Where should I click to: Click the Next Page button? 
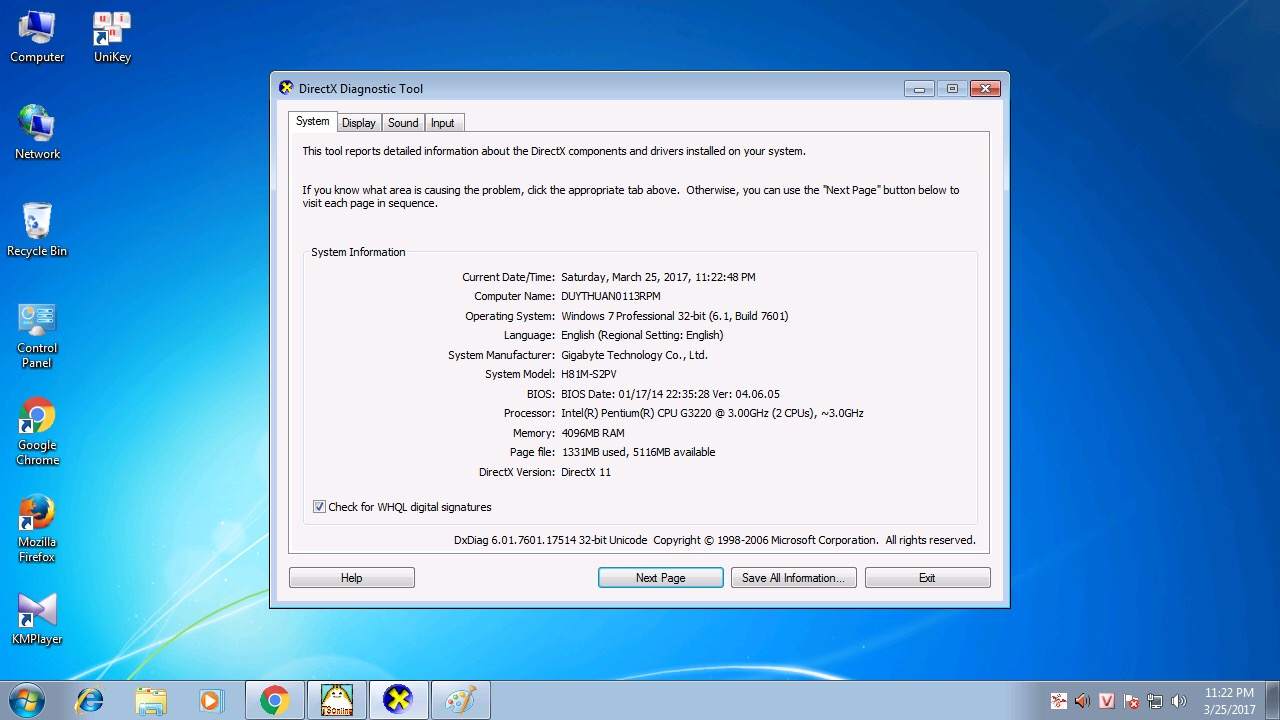[x=660, y=578]
